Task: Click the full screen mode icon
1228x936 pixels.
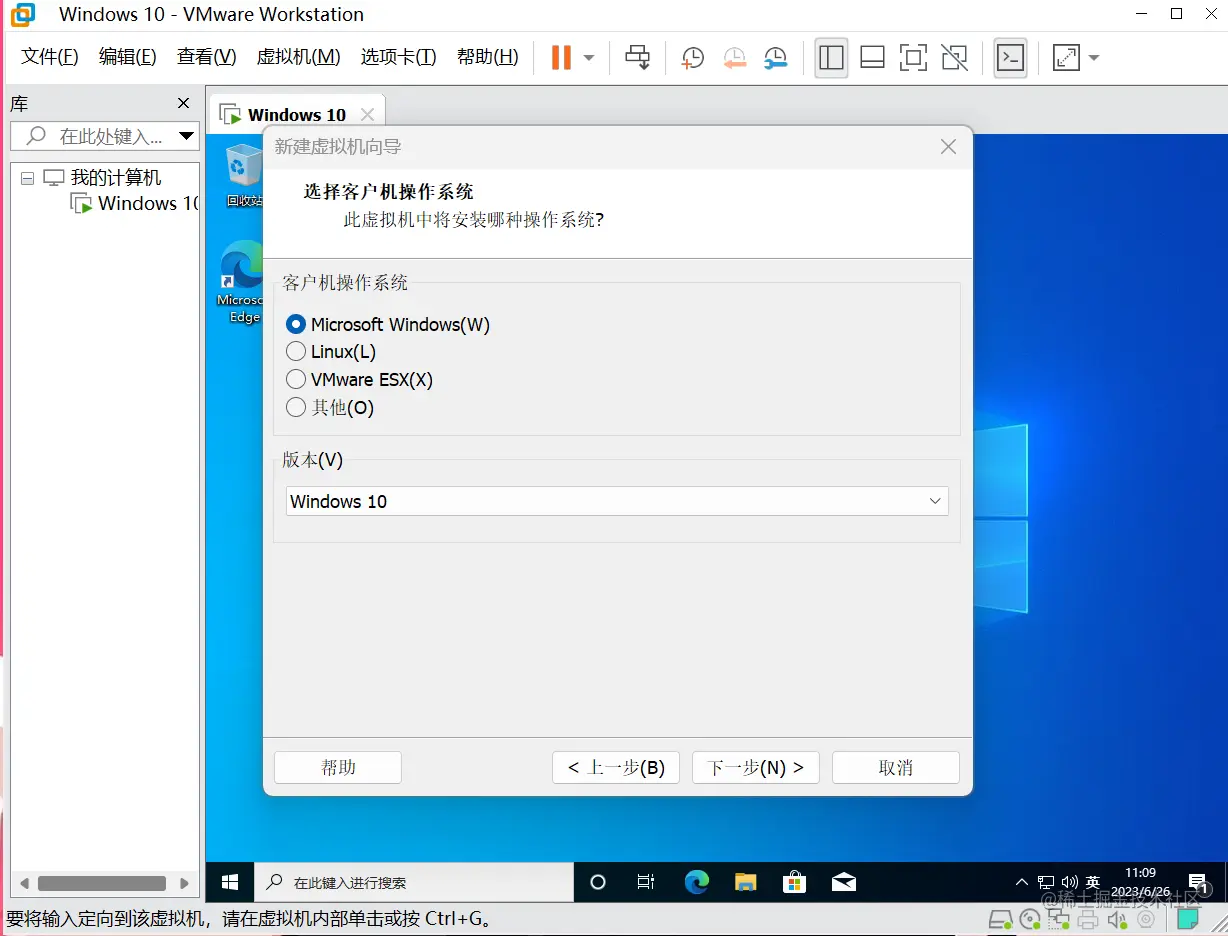Action: click(x=913, y=58)
